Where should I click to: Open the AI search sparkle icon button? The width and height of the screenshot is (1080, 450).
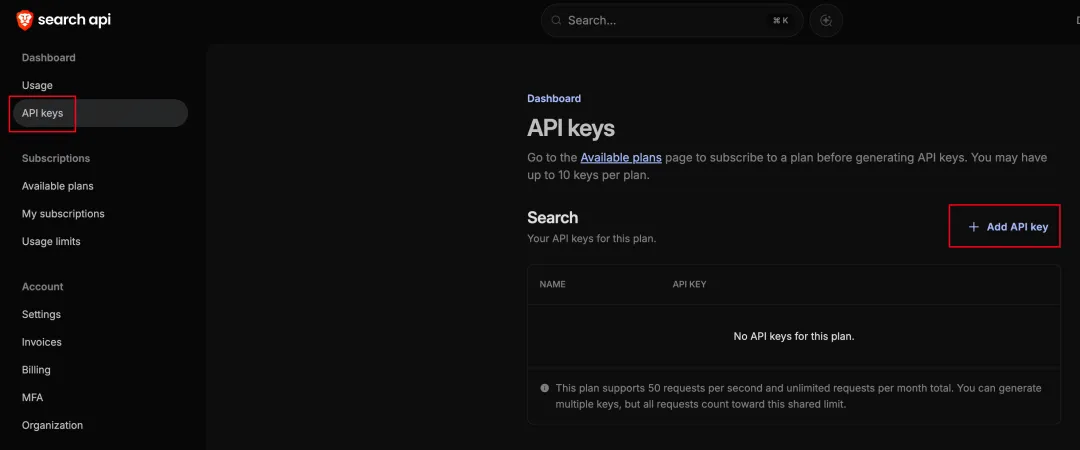click(x=826, y=20)
